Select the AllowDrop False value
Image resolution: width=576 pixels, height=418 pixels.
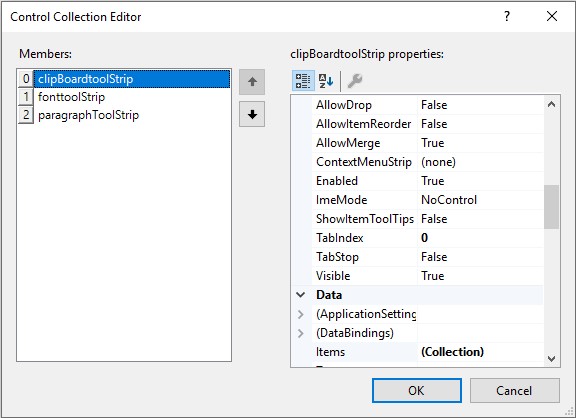(480, 105)
